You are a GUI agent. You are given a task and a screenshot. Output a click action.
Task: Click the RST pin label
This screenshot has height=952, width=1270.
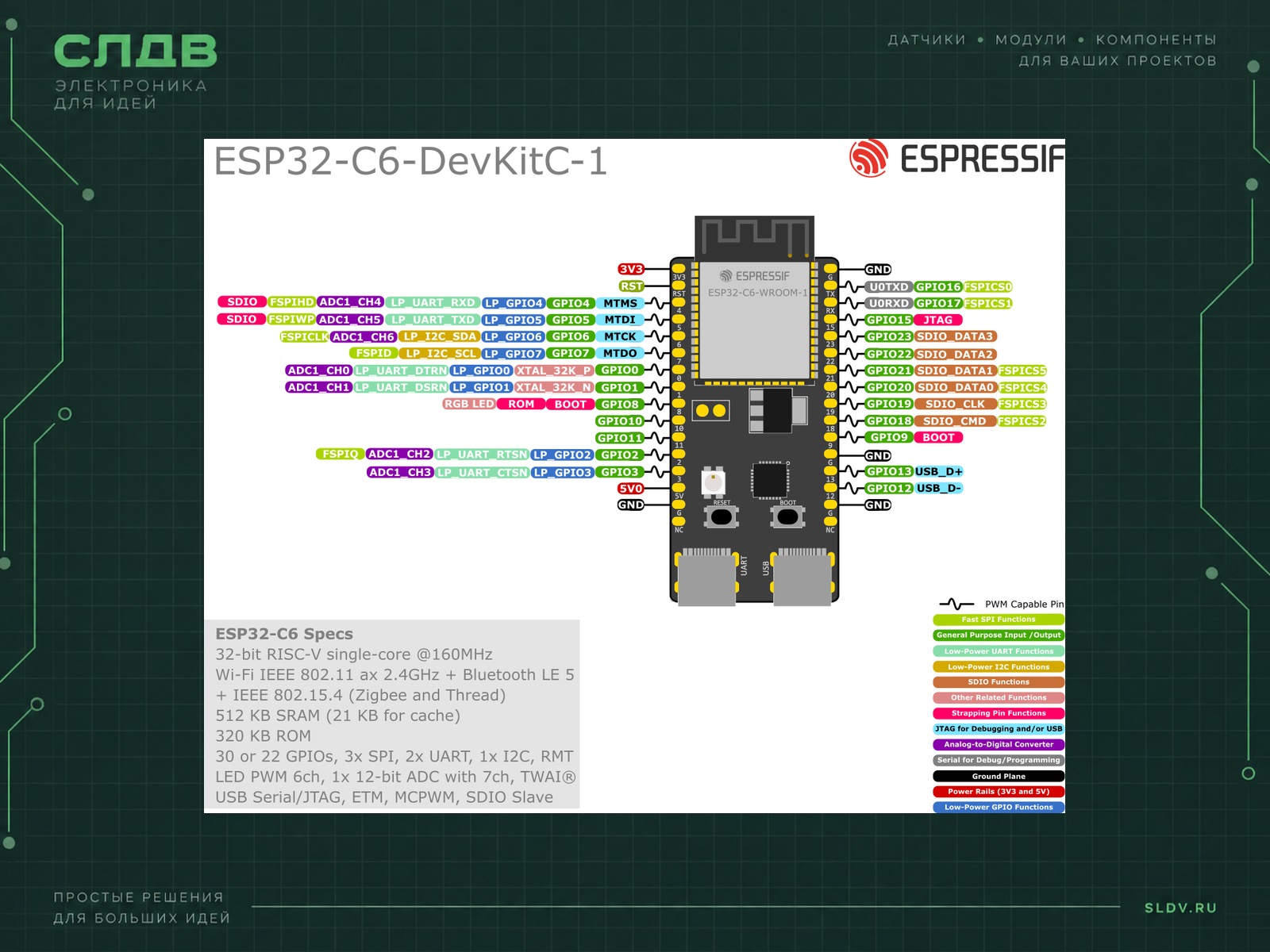(631, 286)
